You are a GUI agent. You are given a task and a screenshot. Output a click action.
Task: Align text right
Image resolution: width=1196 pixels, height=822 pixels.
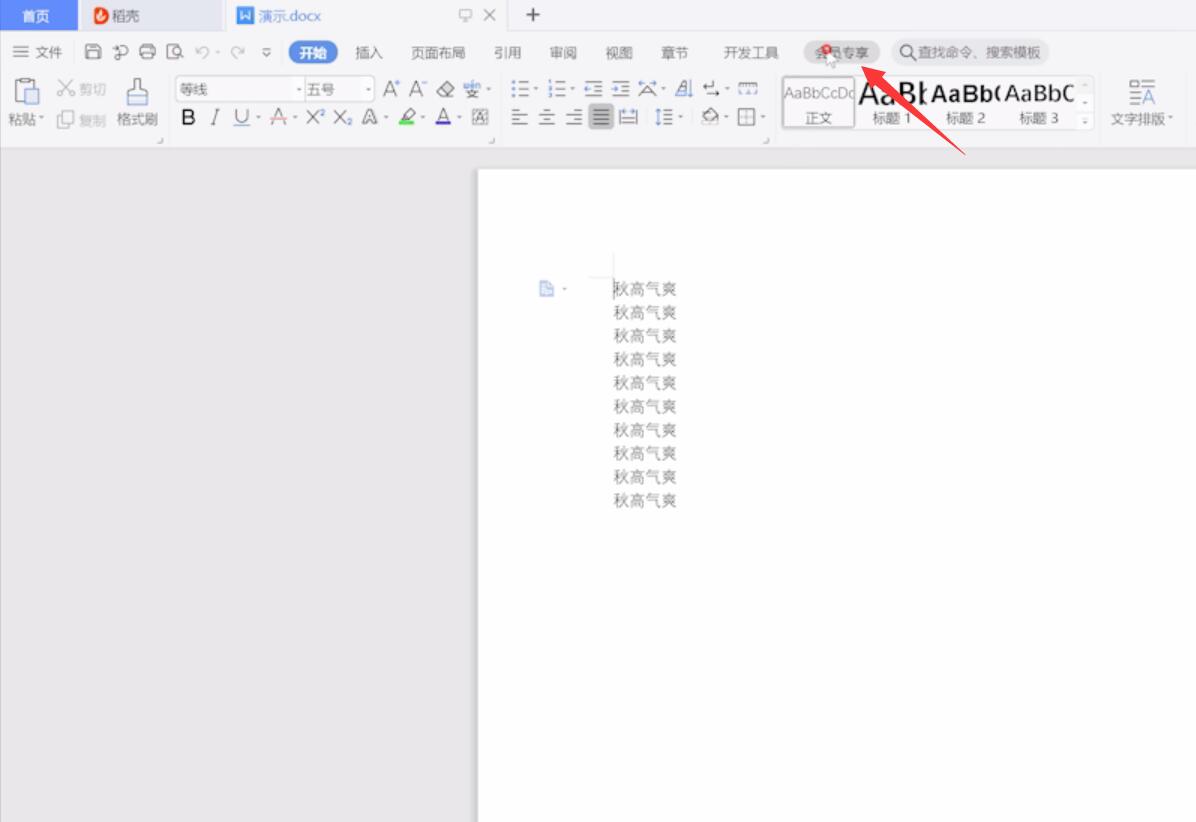tap(574, 117)
